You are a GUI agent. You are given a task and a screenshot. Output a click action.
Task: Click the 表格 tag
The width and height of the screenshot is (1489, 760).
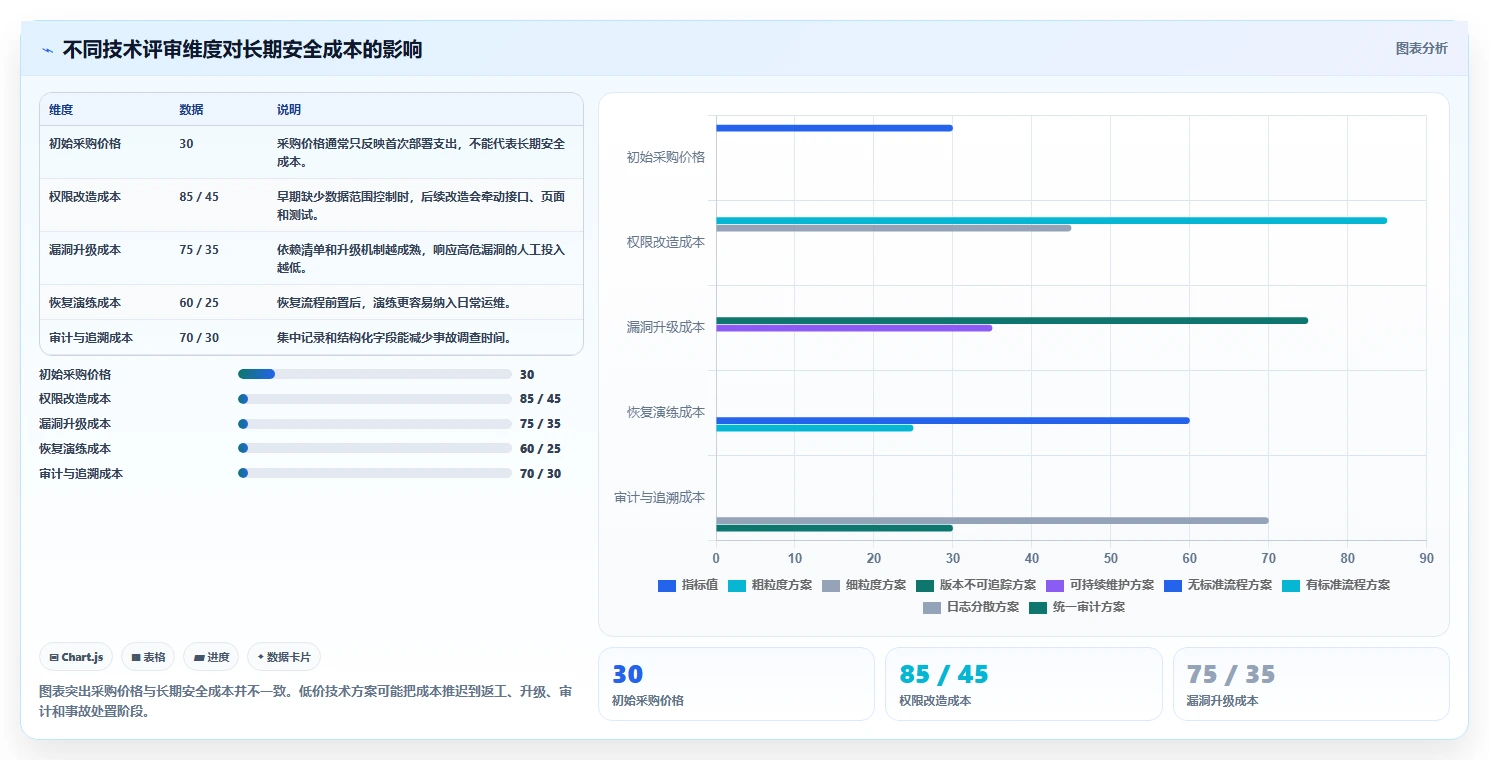pyautogui.click(x=148, y=657)
